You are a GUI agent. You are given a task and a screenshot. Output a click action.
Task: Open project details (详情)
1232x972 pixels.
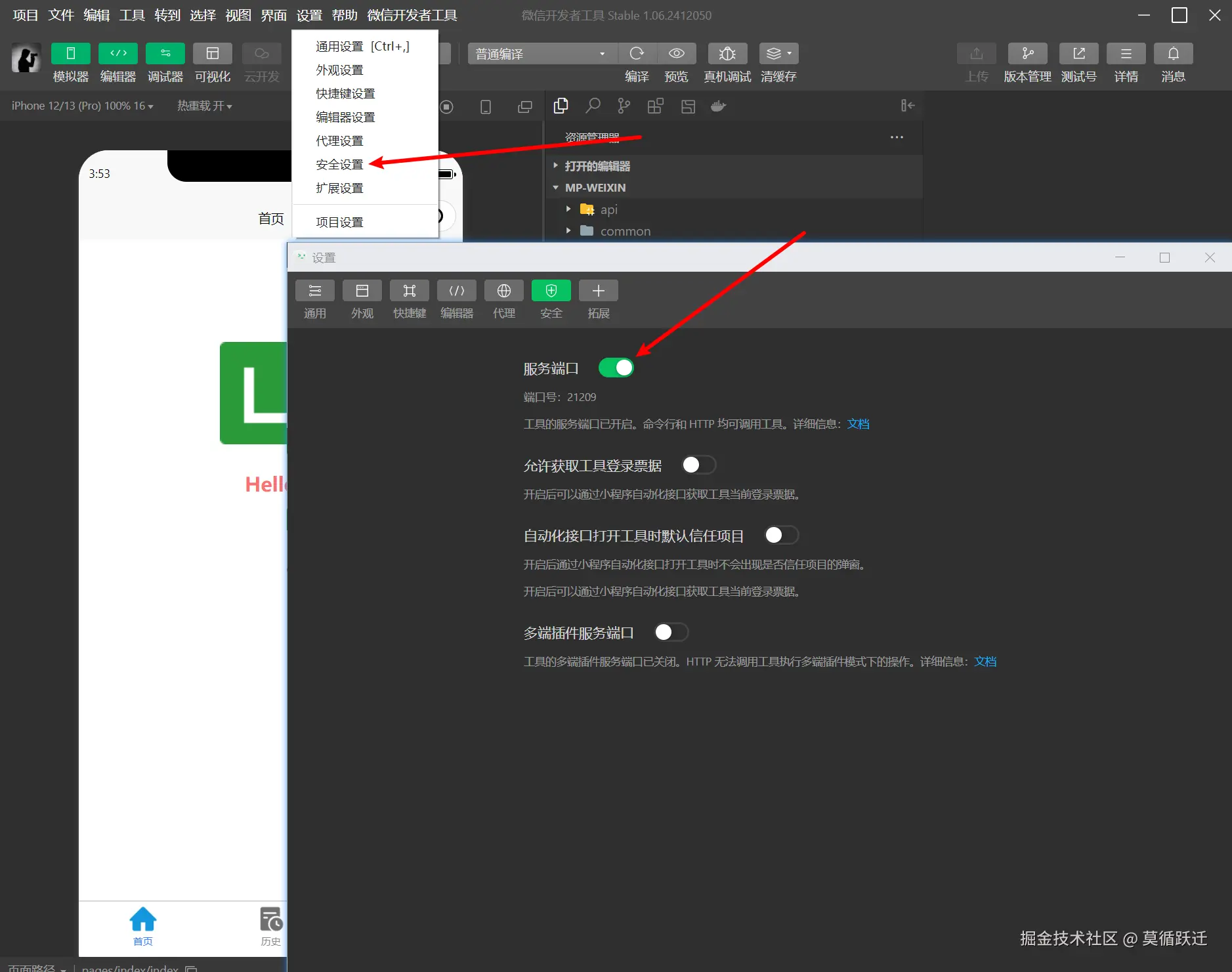click(1126, 54)
